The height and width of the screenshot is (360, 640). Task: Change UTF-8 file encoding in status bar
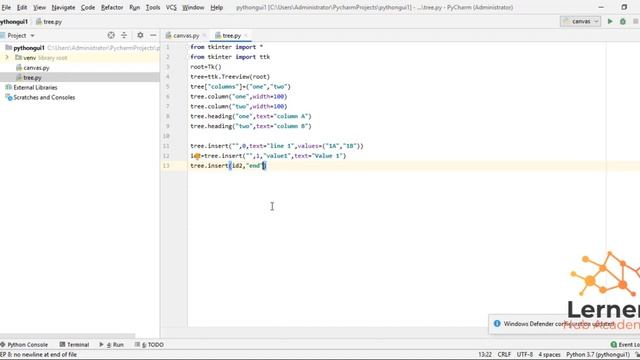tap(524, 355)
